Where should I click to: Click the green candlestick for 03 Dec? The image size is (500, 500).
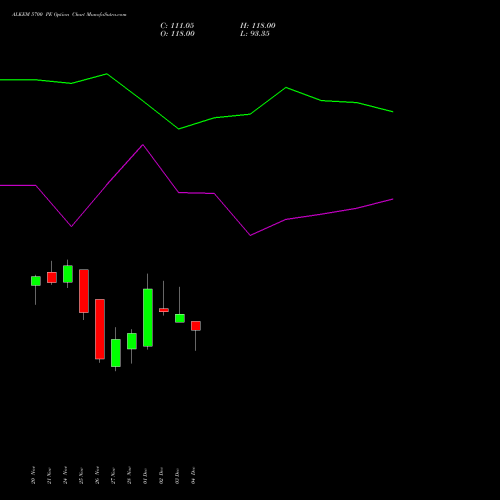180,318
